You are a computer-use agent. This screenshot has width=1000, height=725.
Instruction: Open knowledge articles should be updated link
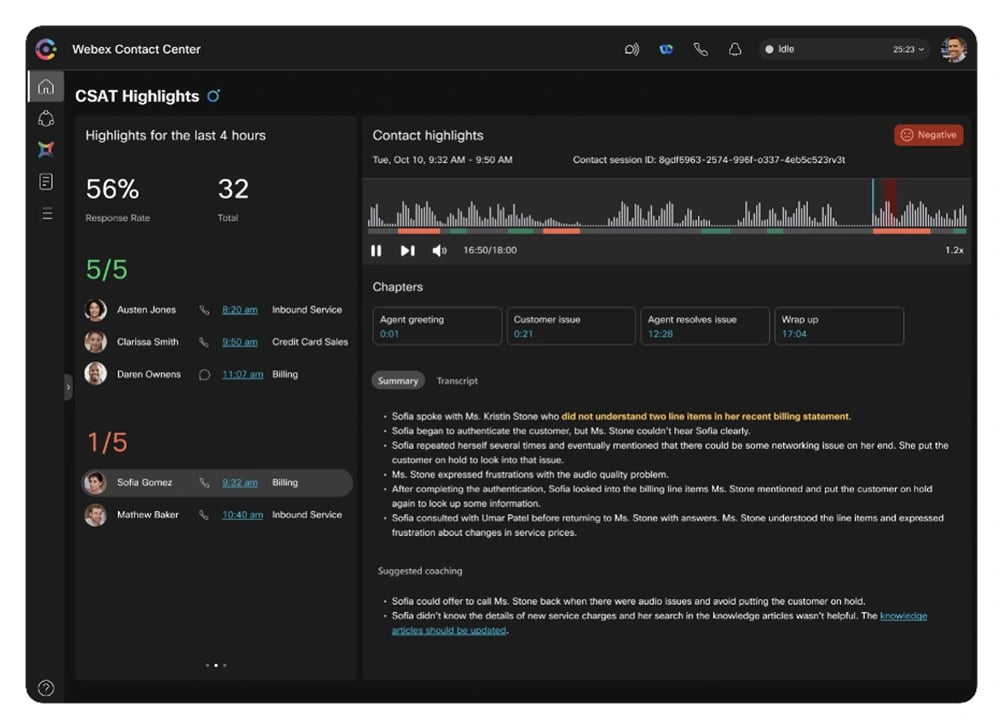point(659,623)
